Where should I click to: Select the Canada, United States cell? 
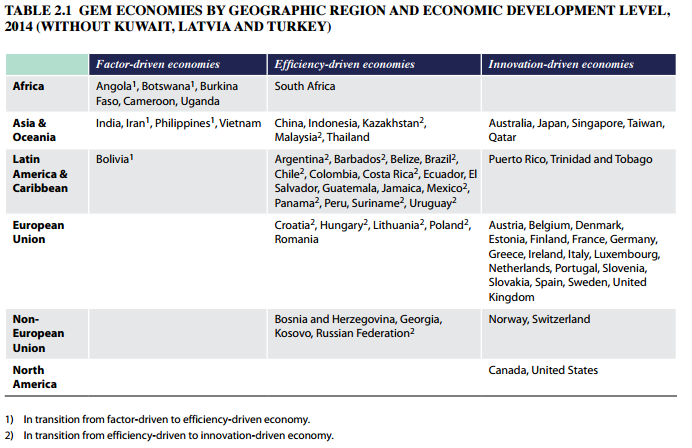click(543, 370)
